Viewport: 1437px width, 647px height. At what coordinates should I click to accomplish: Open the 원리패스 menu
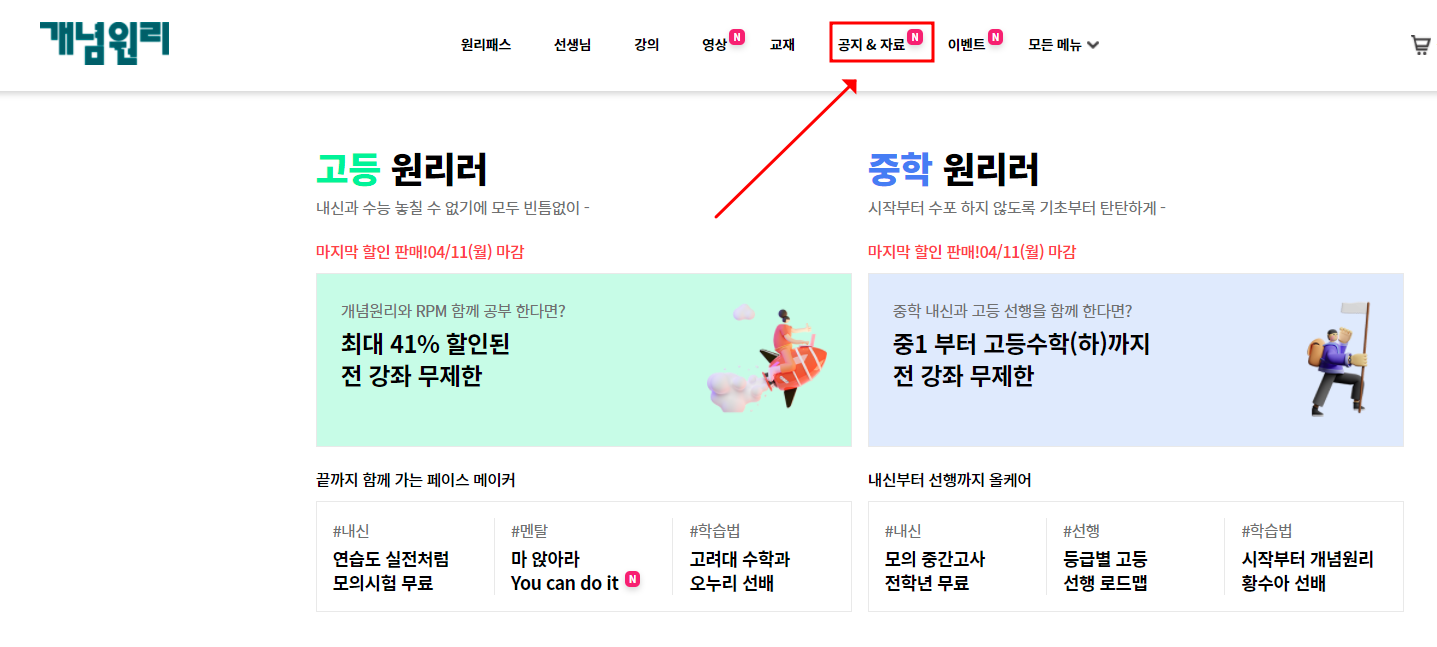point(486,45)
